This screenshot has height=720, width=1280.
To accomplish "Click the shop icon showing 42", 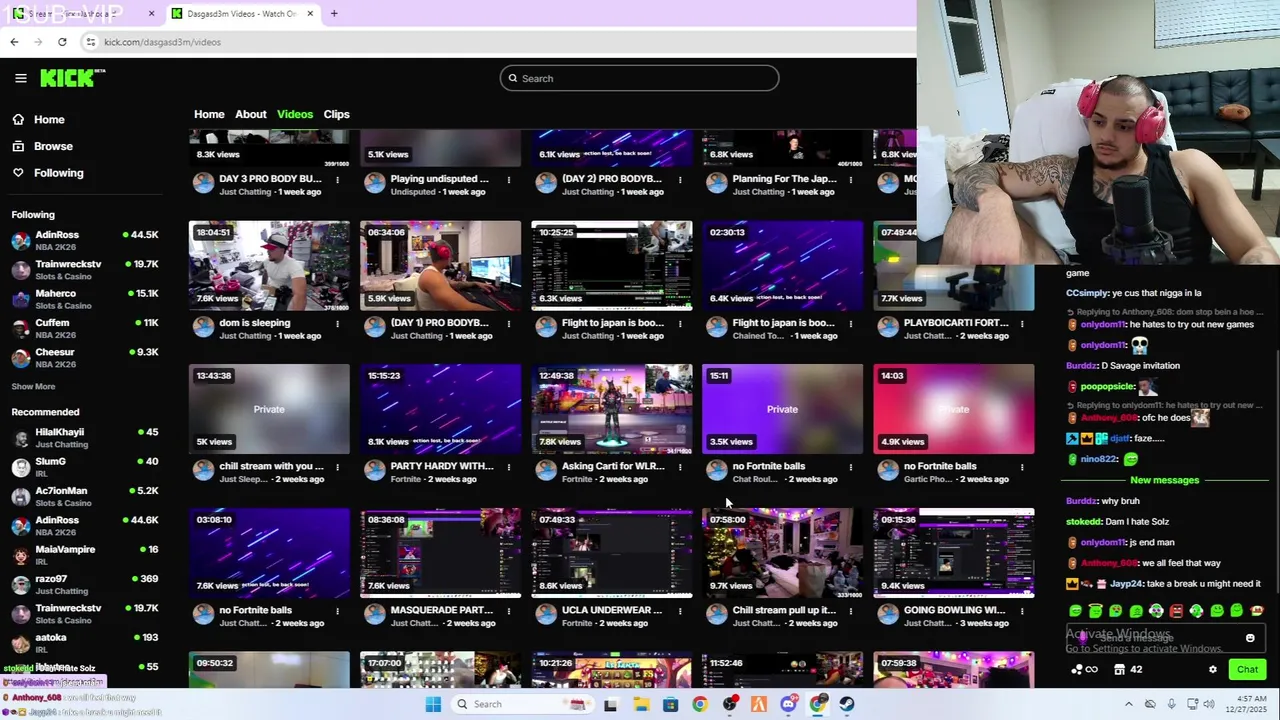I will [x=1128, y=670].
